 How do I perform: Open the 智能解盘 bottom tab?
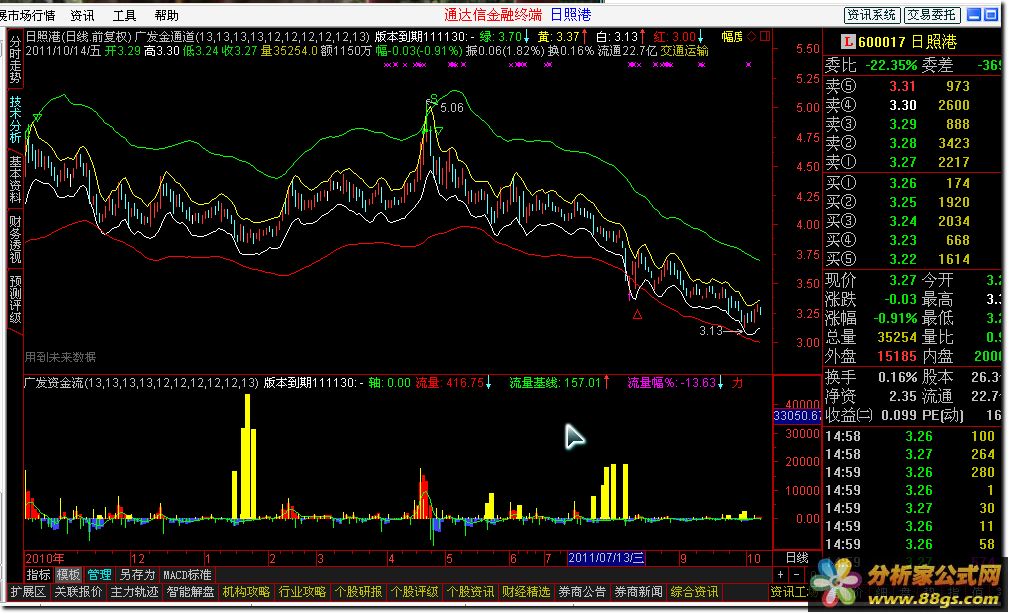pos(190,591)
